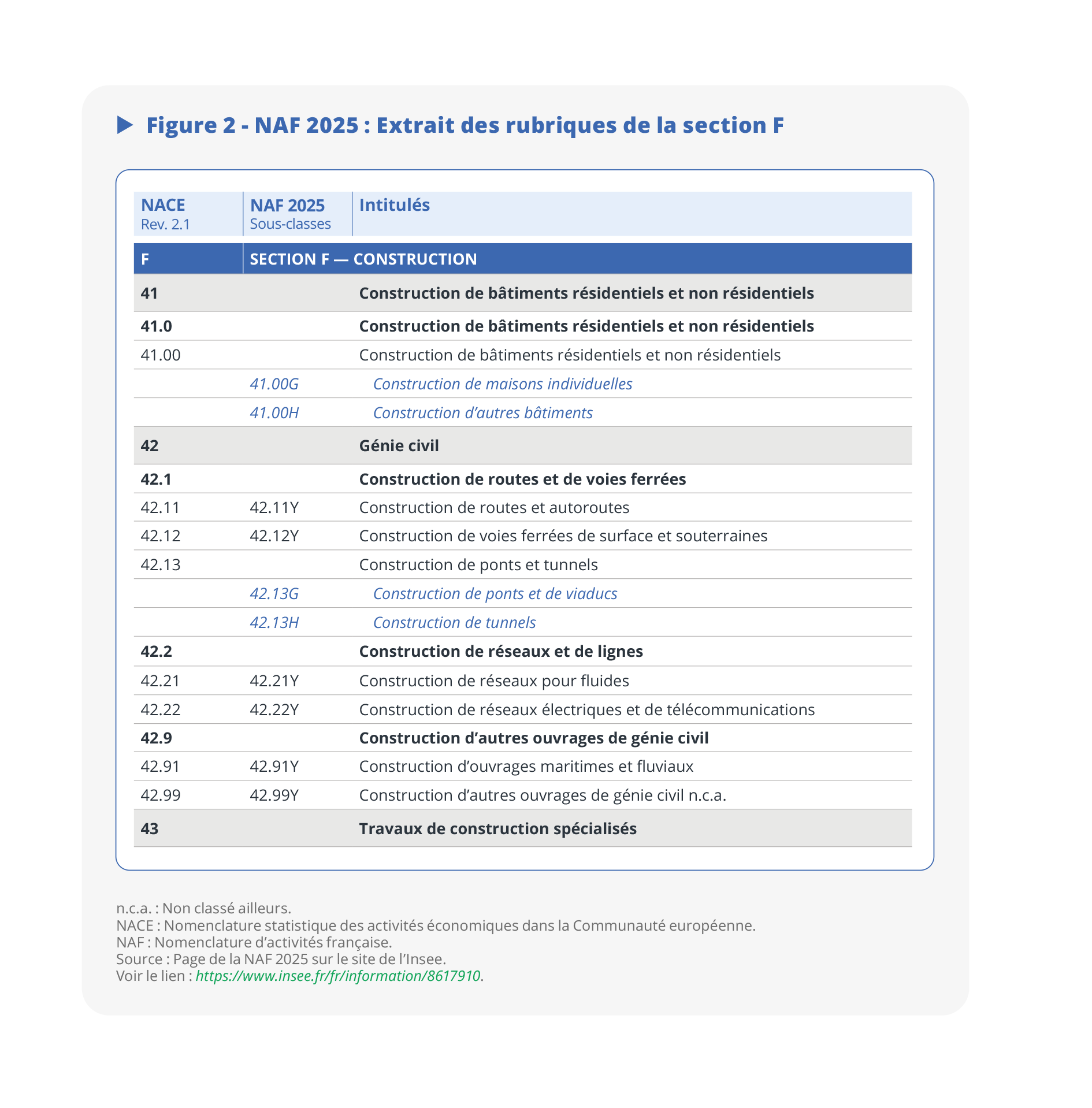Click NACE code '42.11'
This screenshot has width=1092, height=1108.
[x=160, y=507]
